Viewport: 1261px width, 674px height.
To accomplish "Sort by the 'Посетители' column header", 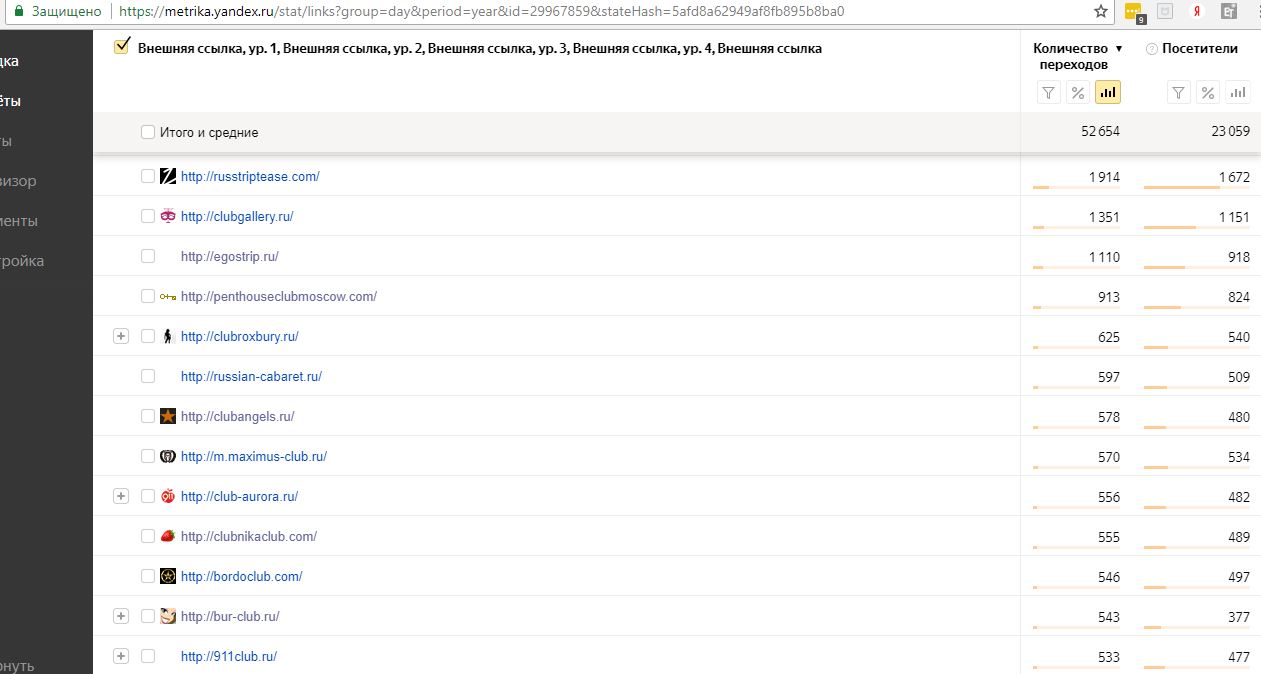I will [1199, 49].
